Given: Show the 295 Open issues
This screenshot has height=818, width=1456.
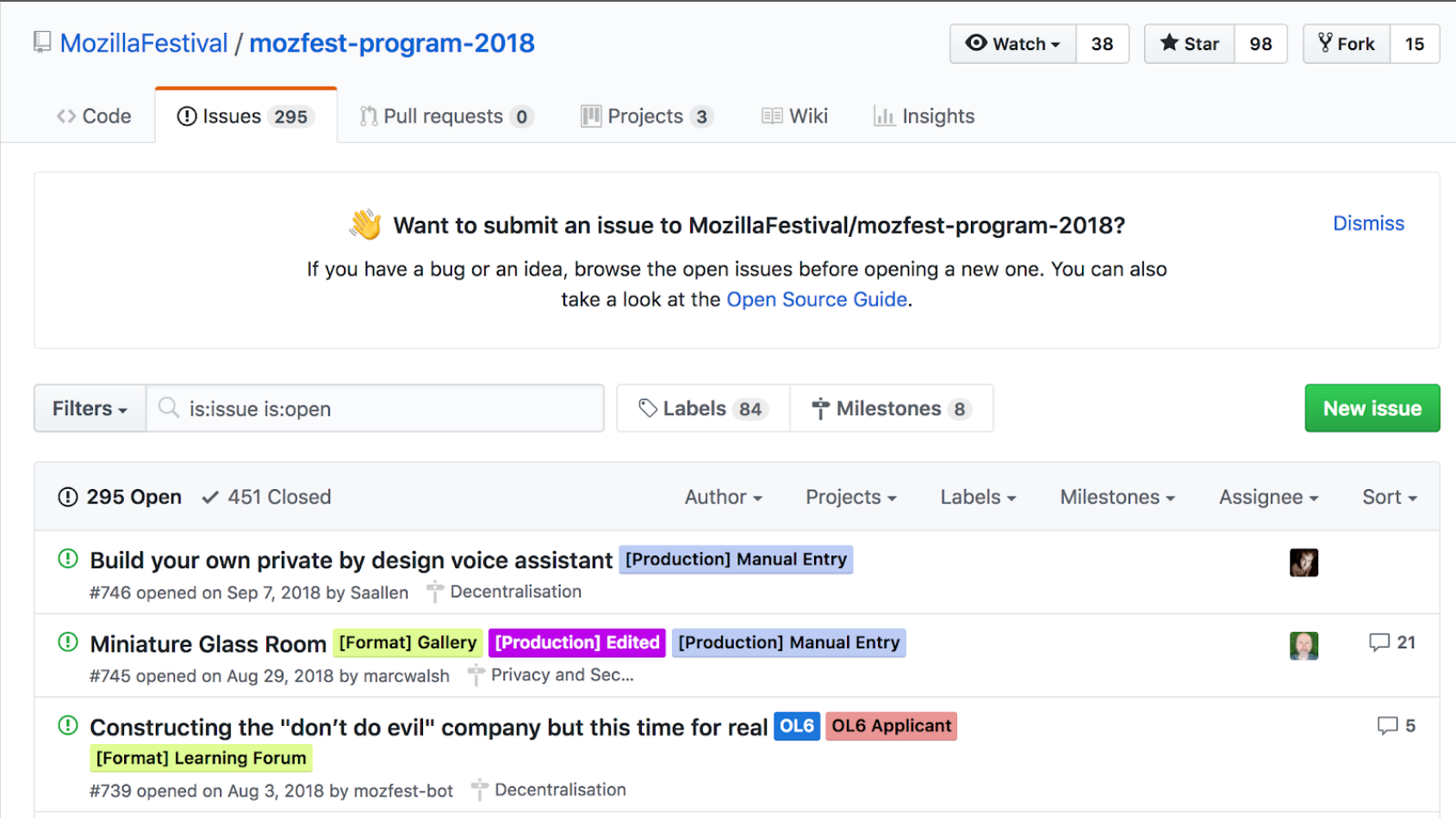Looking at the screenshot, I should coord(120,497).
